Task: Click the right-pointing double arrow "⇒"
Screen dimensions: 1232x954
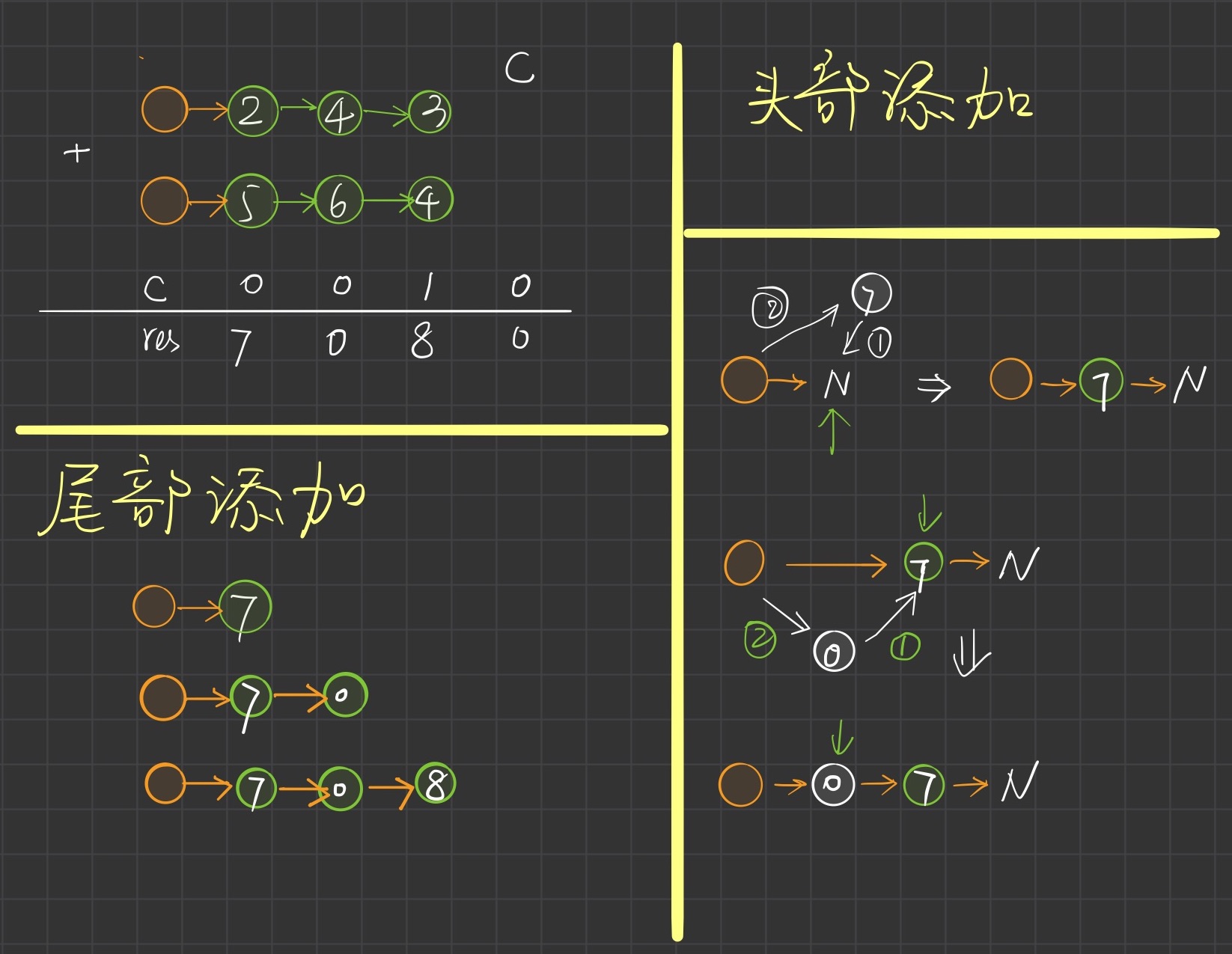Action: point(934,387)
